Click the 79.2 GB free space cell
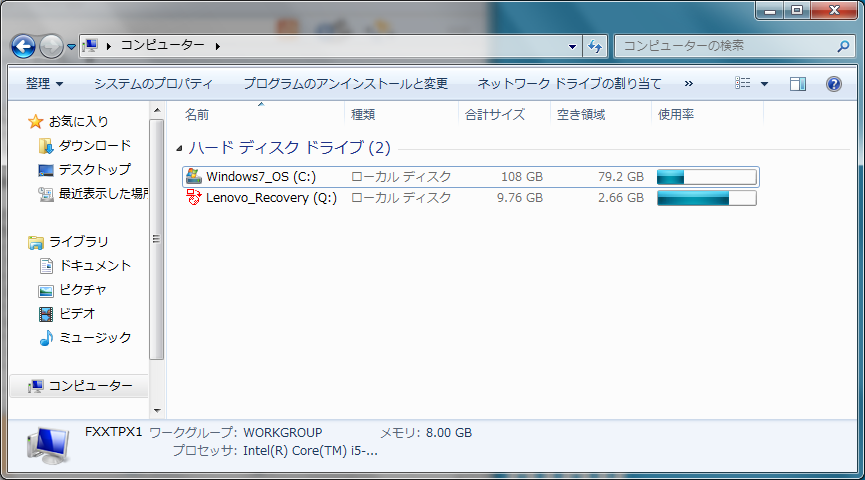This screenshot has width=865, height=480. [621, 177]
